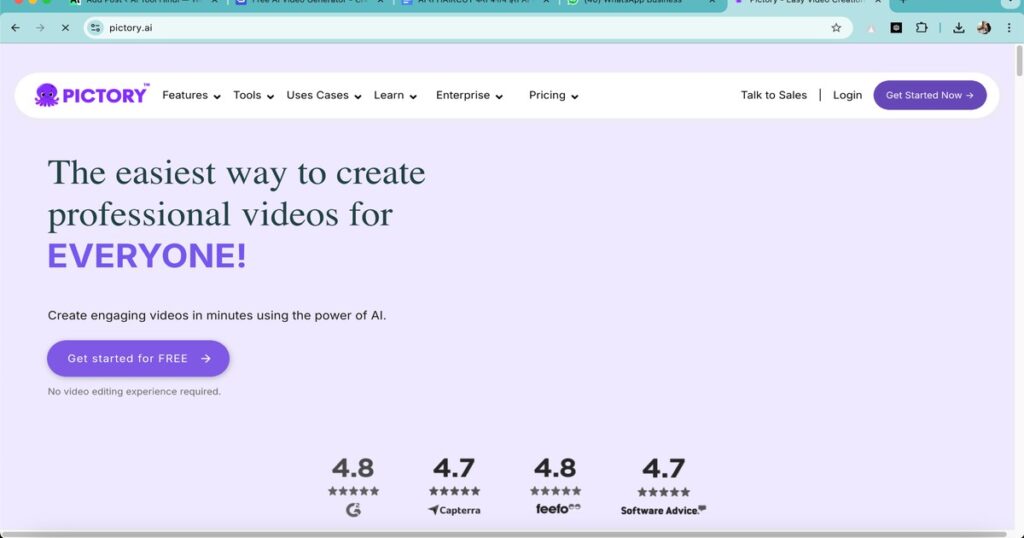Image resolution: width=1024 pixels, height=538 pixels.
Task: Open the browser extensions puzzle icon
Action: click(x=921, y=27)
